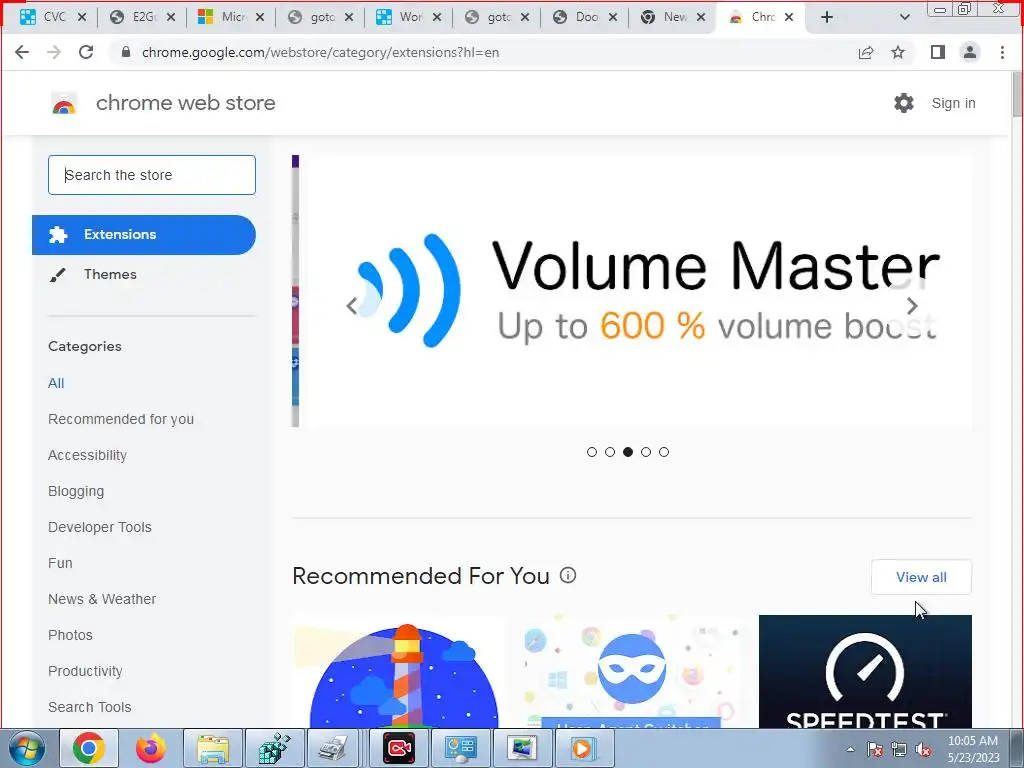Choose the Photos category
Image resolution: width=1024 pixels, height=768 pixels.
[70, 635]
